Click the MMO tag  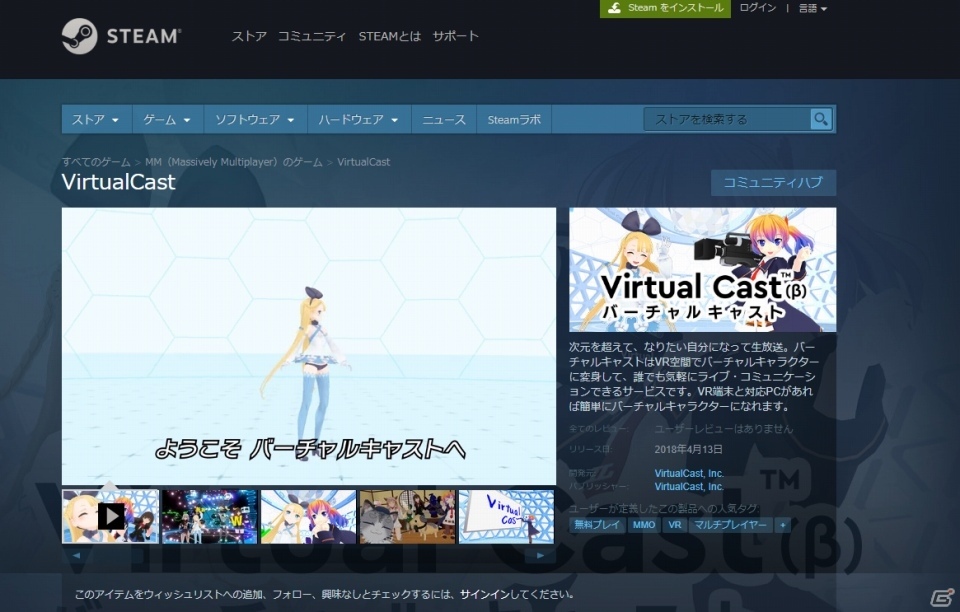(x=643, y=525)
